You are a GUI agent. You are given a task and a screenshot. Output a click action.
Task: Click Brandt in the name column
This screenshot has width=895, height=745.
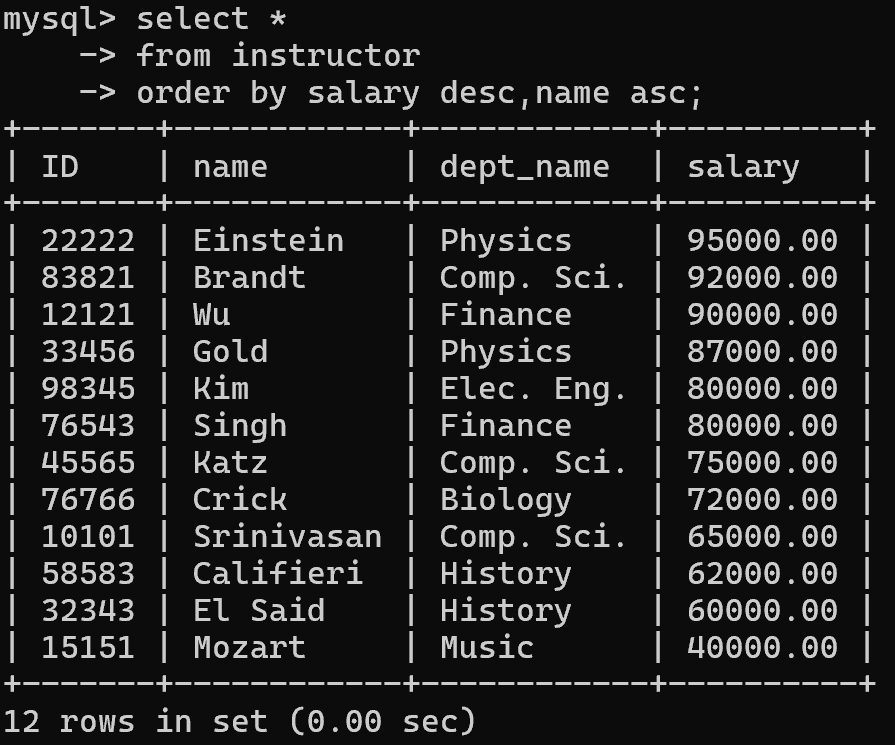click(x=249, y=277)
